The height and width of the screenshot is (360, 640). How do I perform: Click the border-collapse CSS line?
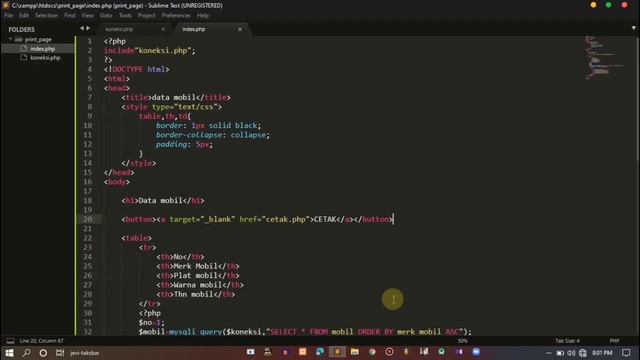213,135
